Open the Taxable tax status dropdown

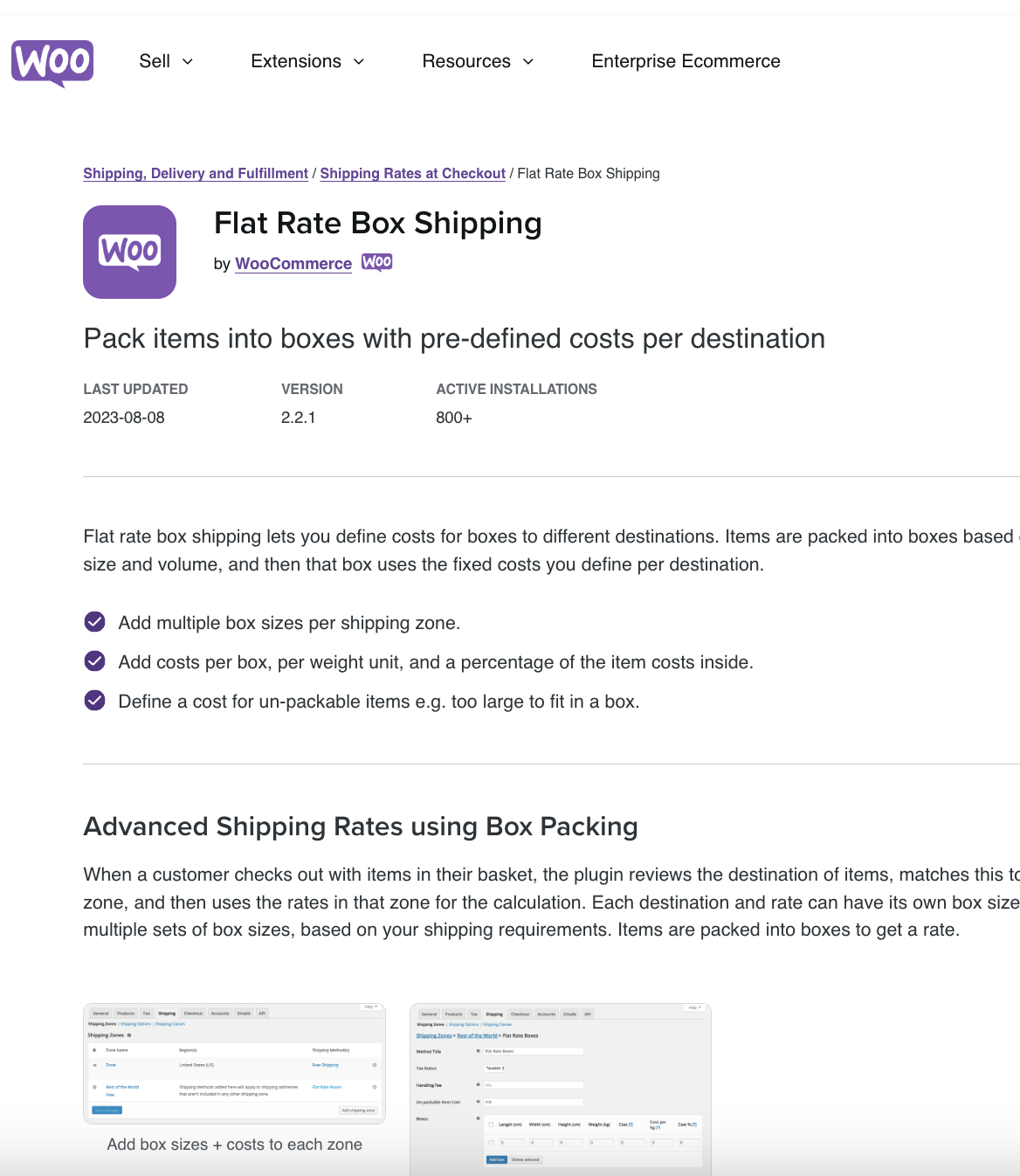point(495,1069)
